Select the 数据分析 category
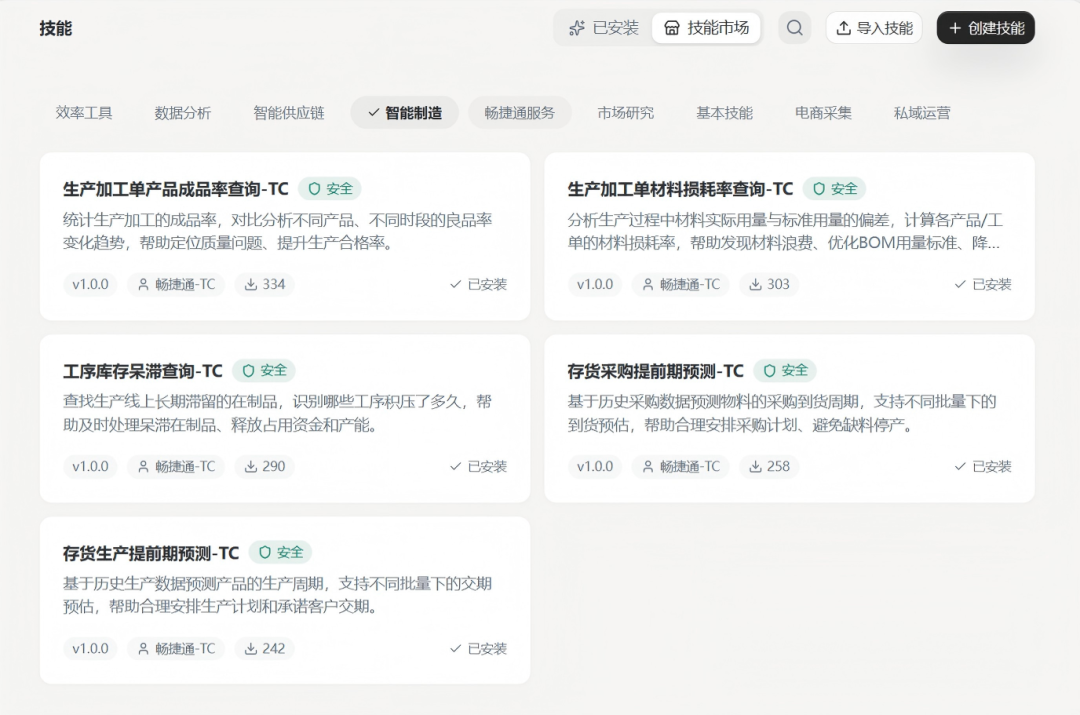Viewport: 1080px width, 715px height. (183, 112)
